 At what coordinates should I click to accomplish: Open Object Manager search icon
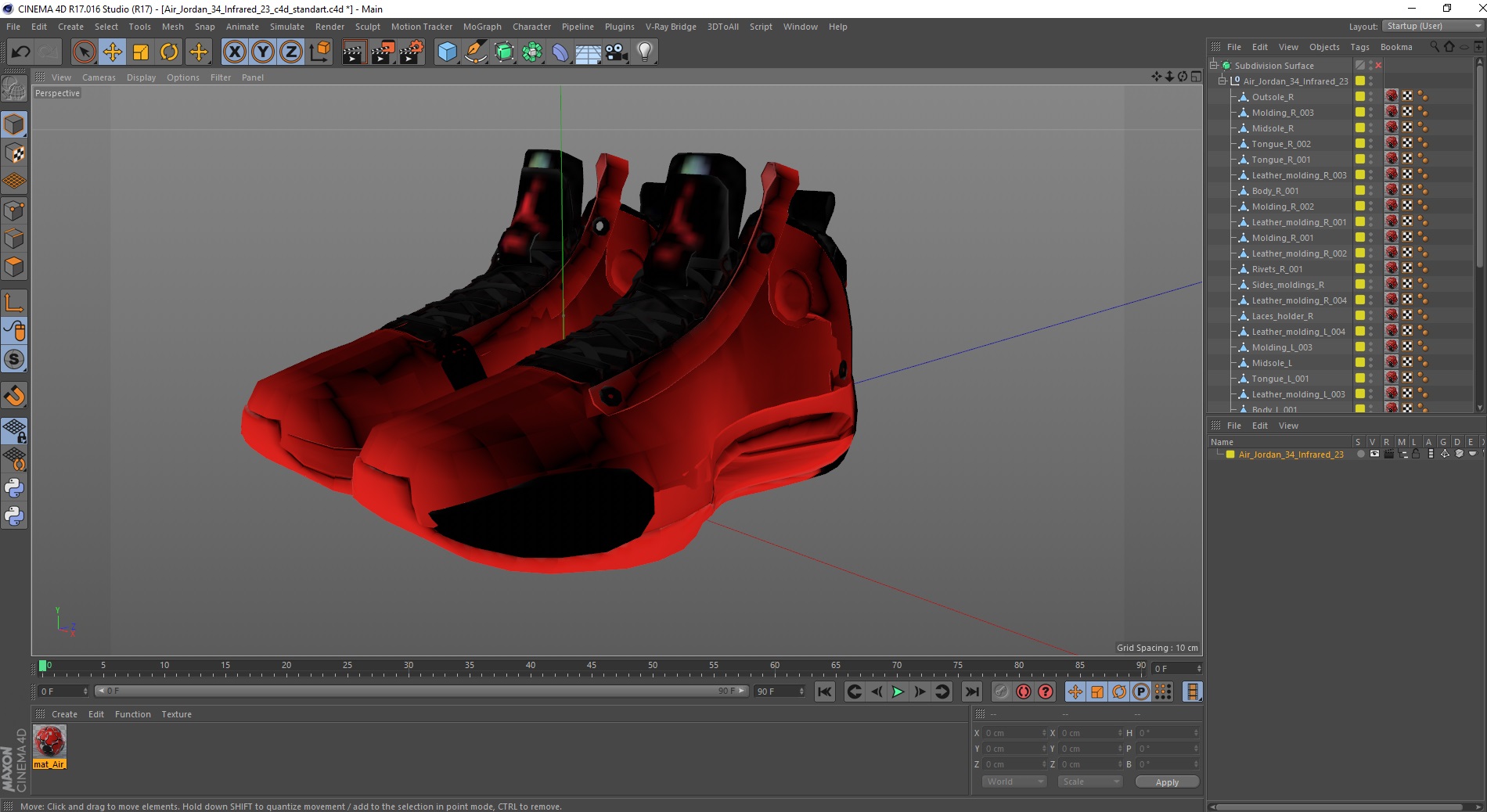1435,46
